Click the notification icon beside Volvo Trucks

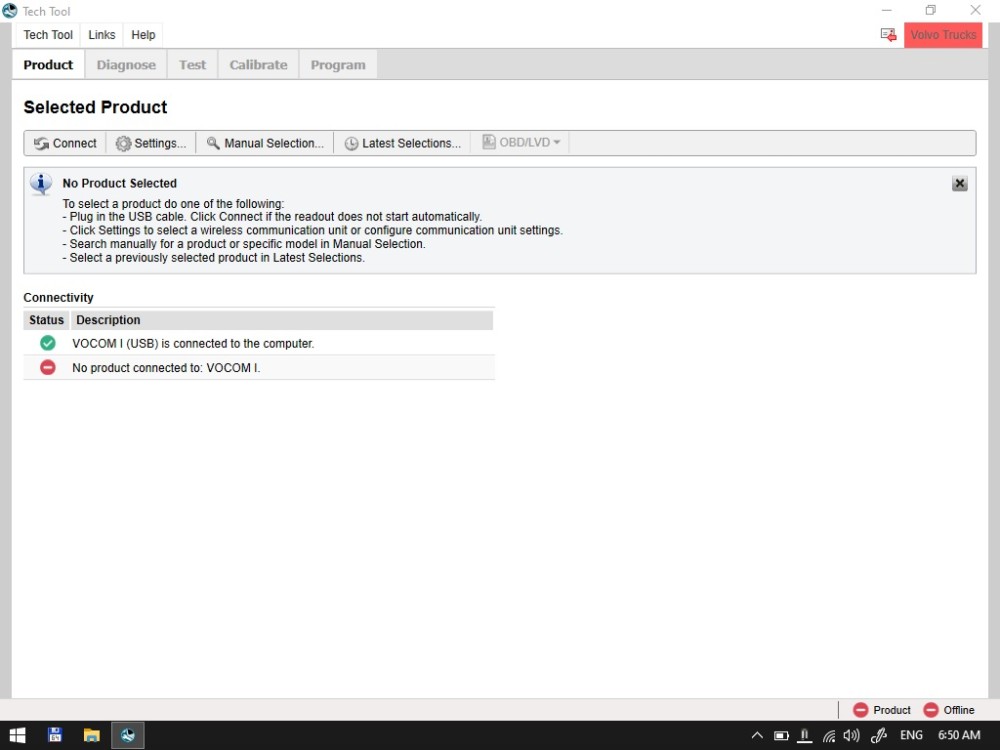pyautogui.click(x=888, y=35)
